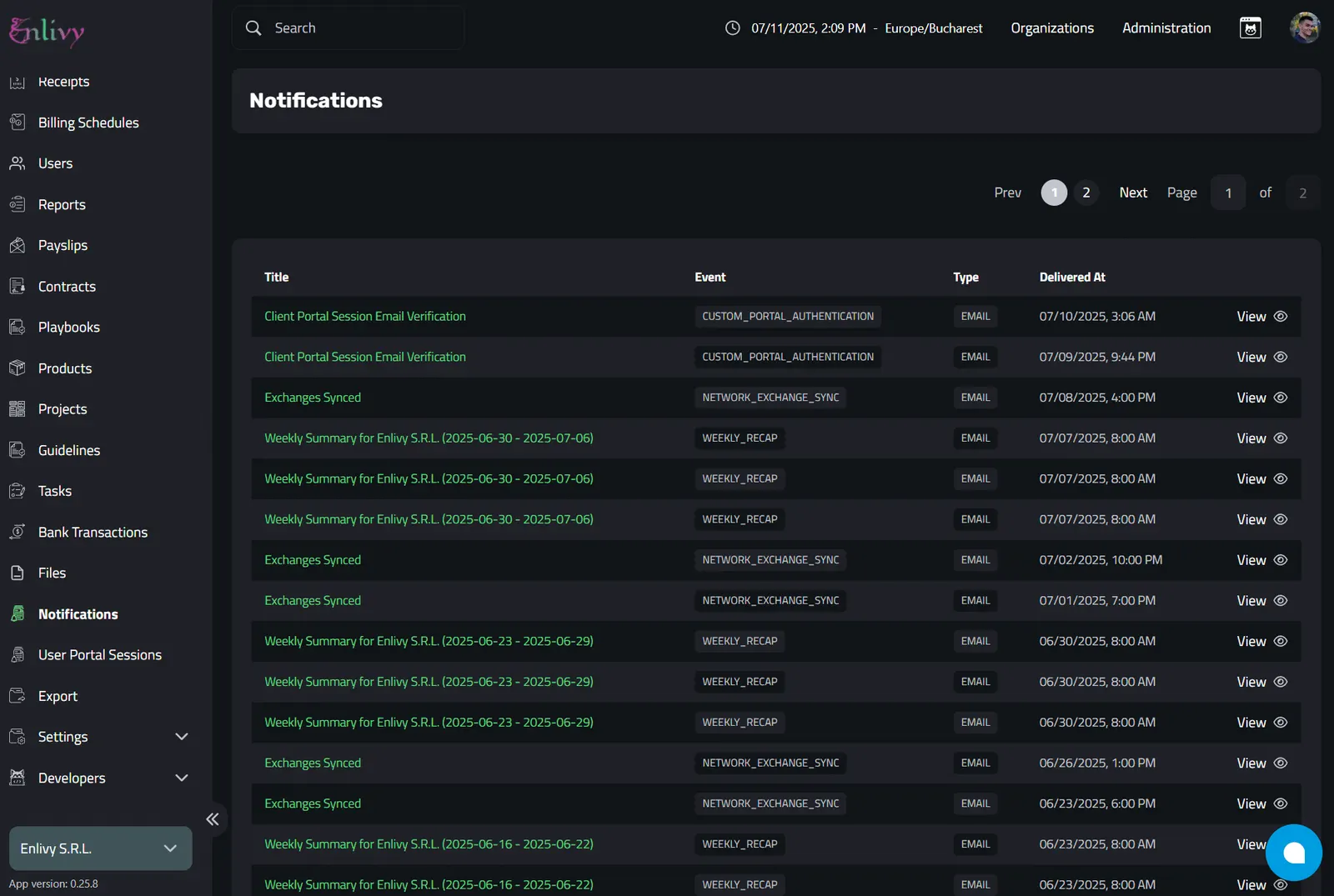Click the Settings sidebar icon
Screen dimensions: 1334x896
(18, 737)
